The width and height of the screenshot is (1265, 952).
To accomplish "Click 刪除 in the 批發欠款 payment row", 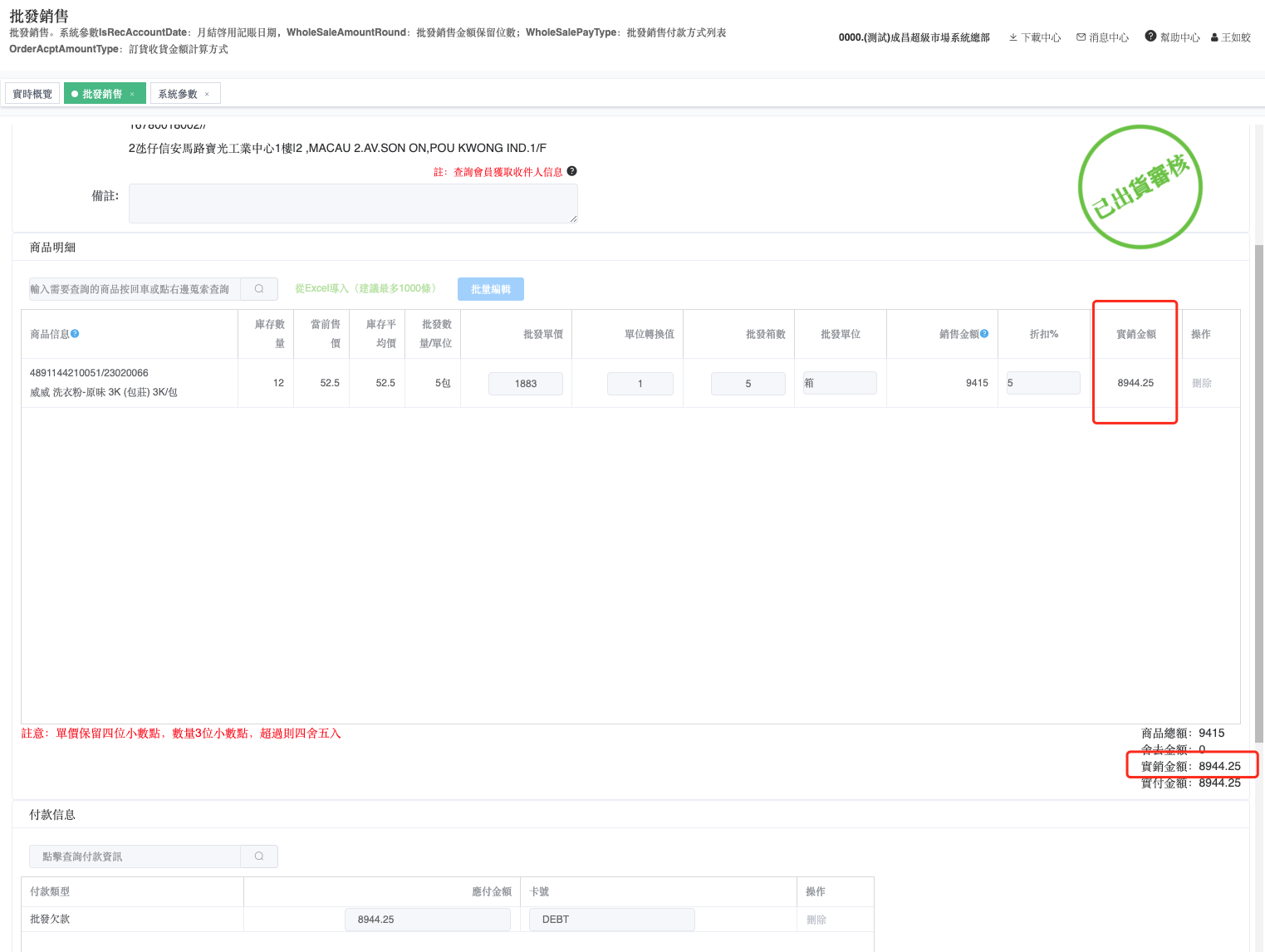I will click(x=816, y=920).
